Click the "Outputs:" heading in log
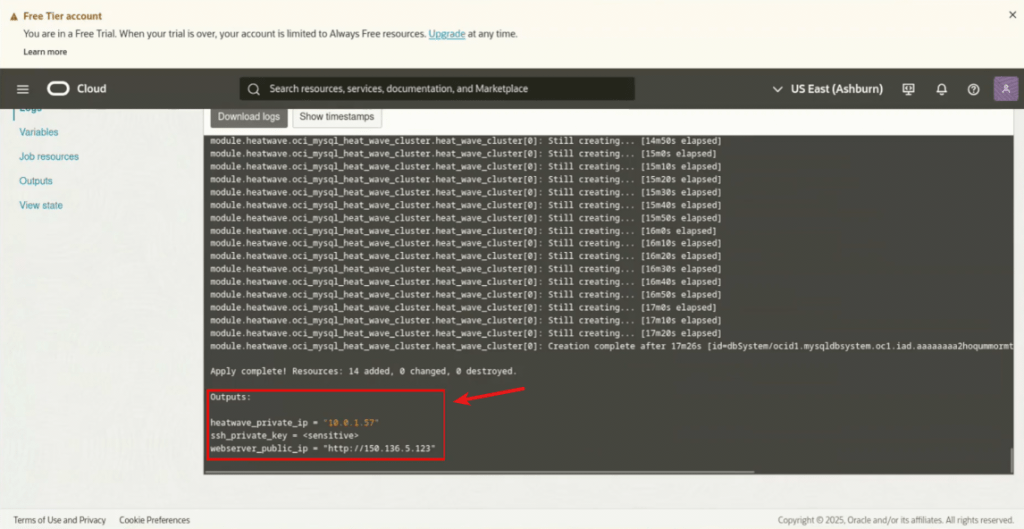 coord(231,396)
